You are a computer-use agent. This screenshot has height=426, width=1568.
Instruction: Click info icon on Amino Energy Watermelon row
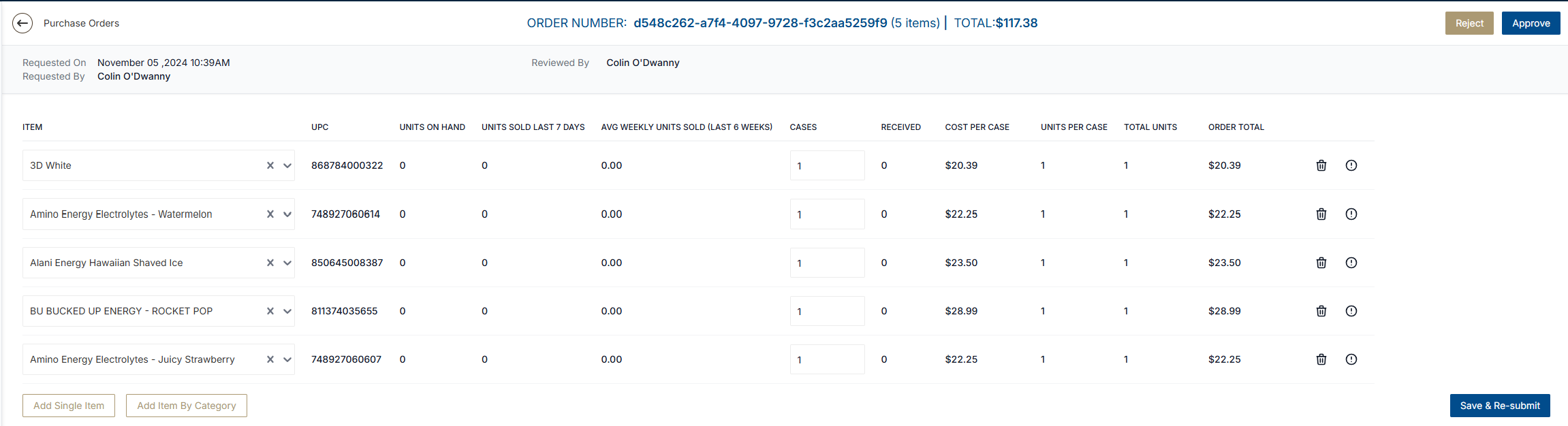1351,214
